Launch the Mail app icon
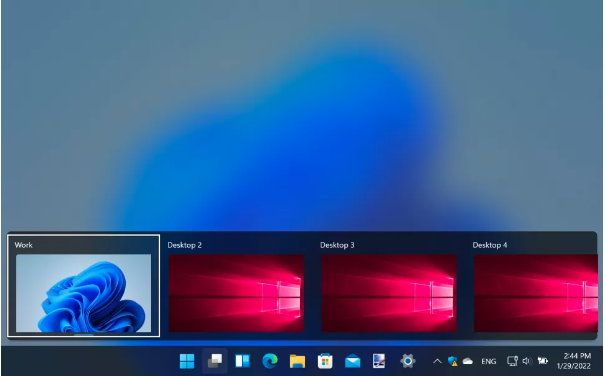 point(353,362)
